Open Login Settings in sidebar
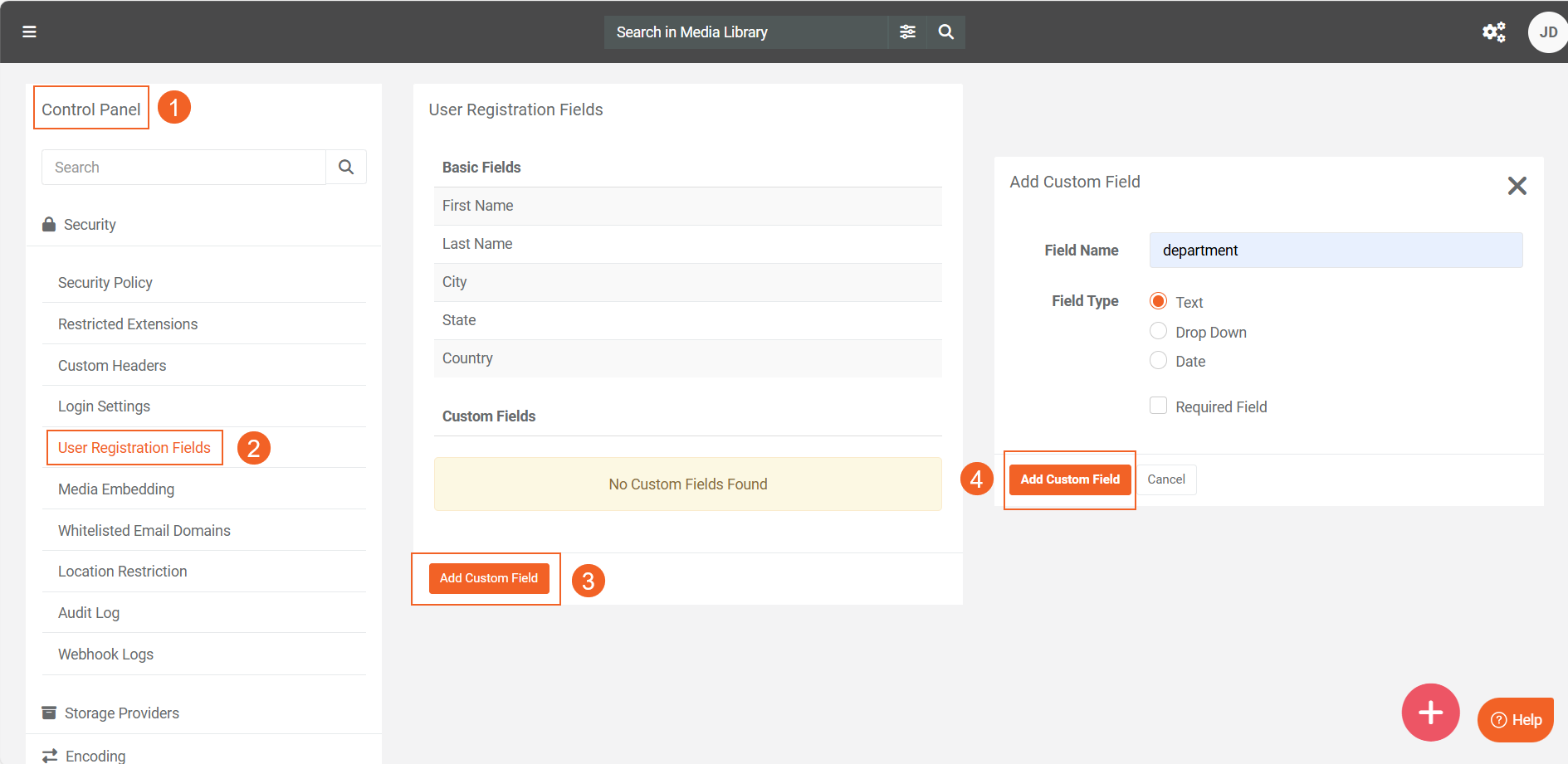Viewport: 1568px width, 764px height. click(104, 406)
